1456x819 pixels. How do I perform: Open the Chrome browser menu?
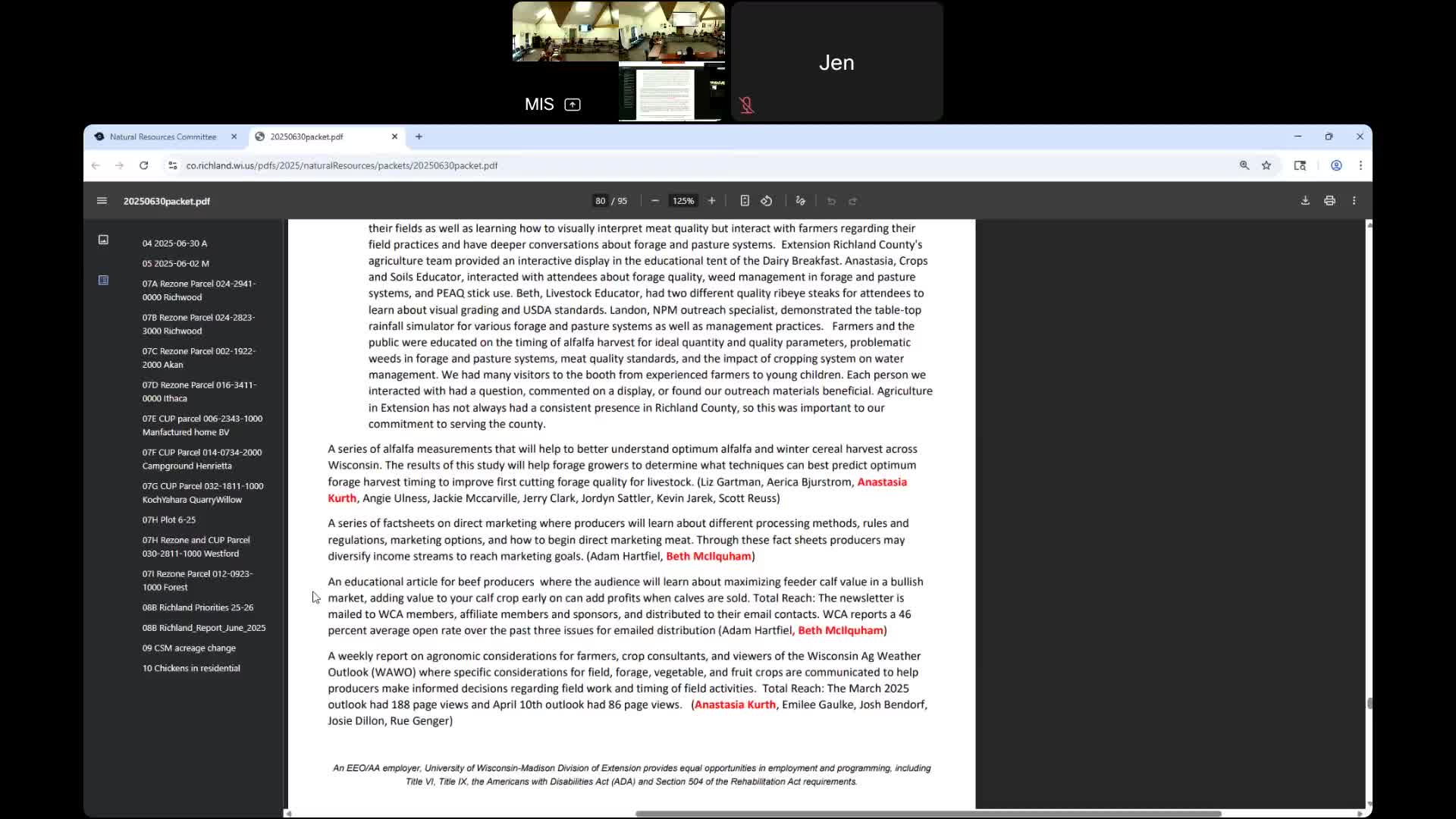click(1360, 165)
